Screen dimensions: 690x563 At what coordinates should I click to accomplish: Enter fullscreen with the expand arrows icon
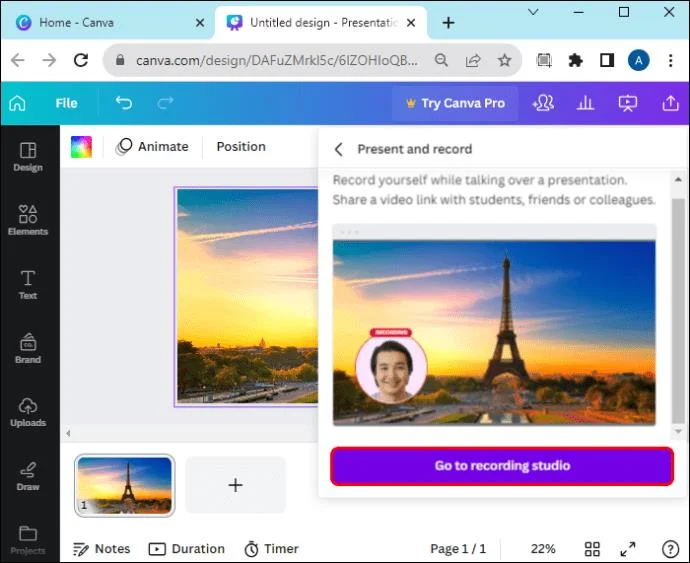point(628,549)
